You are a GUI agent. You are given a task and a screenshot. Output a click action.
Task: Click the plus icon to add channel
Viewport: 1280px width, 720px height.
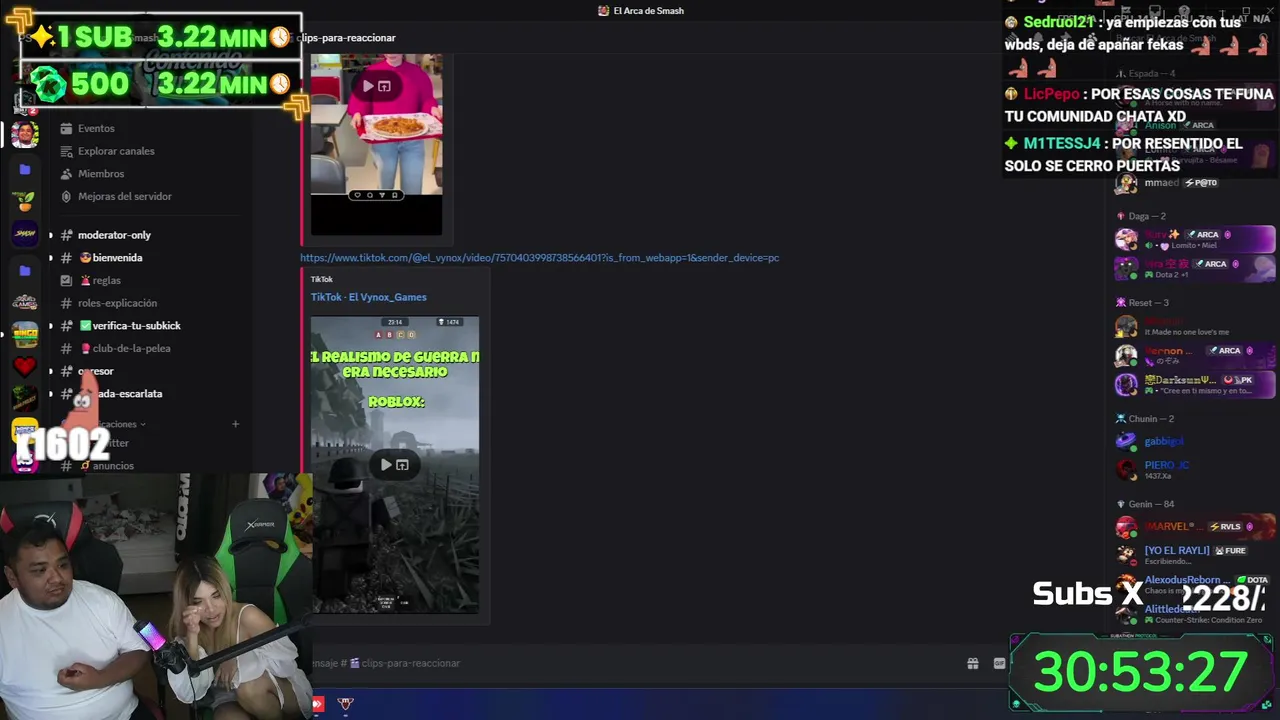[x=235, y=424]
